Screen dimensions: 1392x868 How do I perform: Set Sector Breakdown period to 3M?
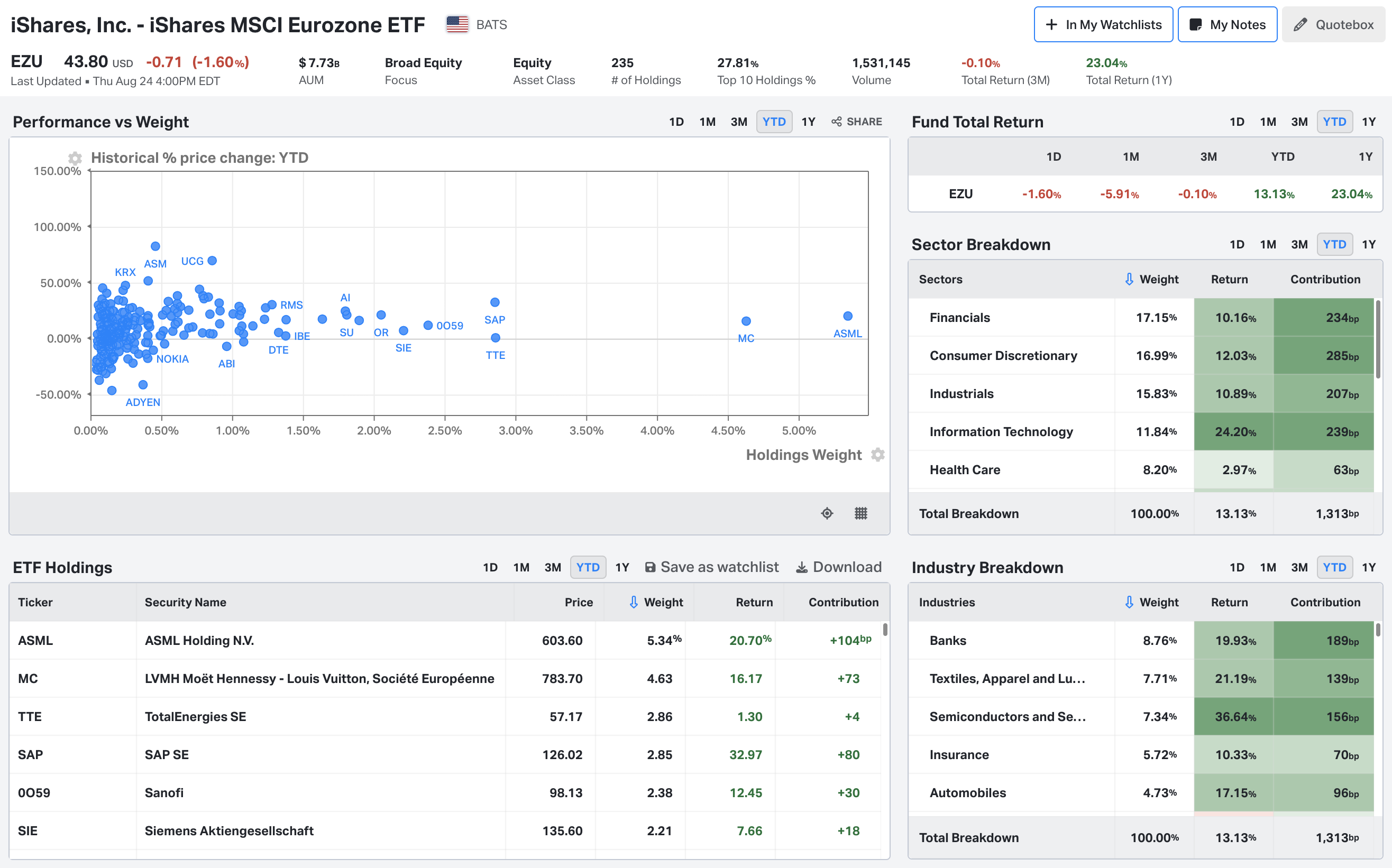[1299, 245]
